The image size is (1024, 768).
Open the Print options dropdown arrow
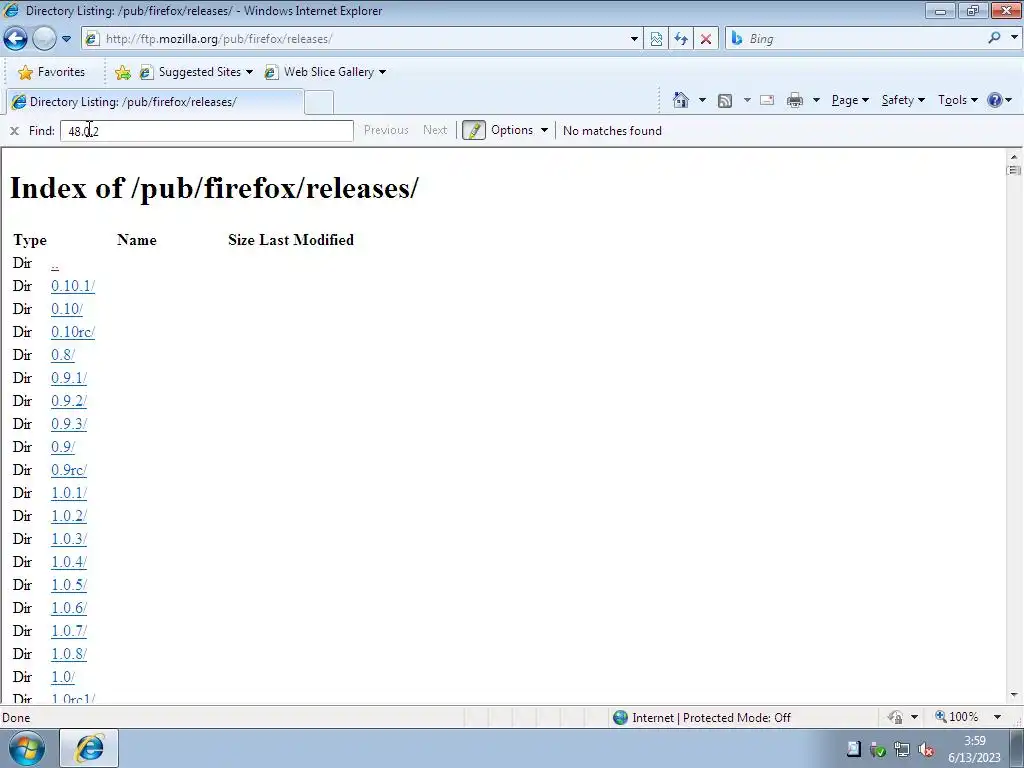pos(816,100)
